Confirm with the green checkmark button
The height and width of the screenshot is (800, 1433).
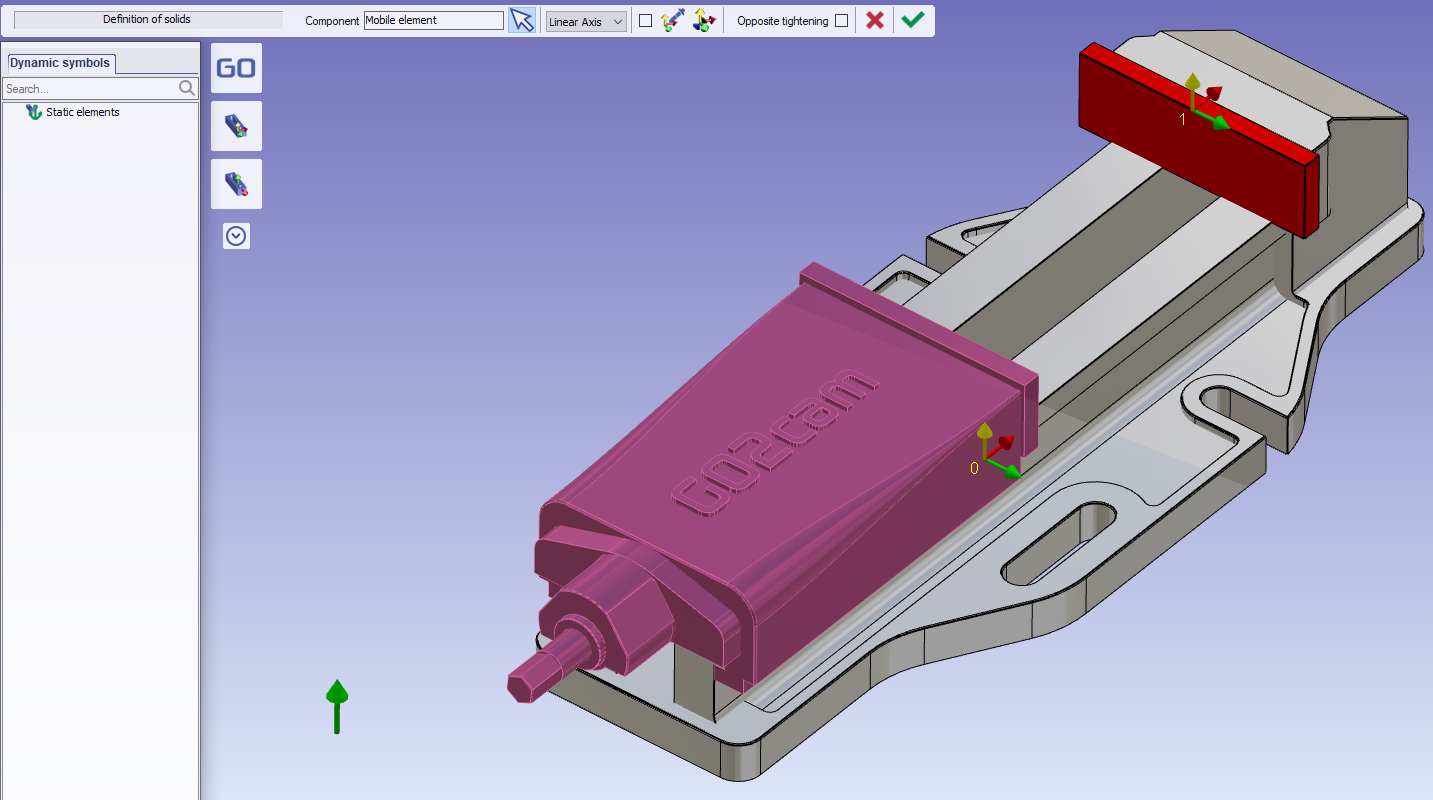[x=912, y=21]
